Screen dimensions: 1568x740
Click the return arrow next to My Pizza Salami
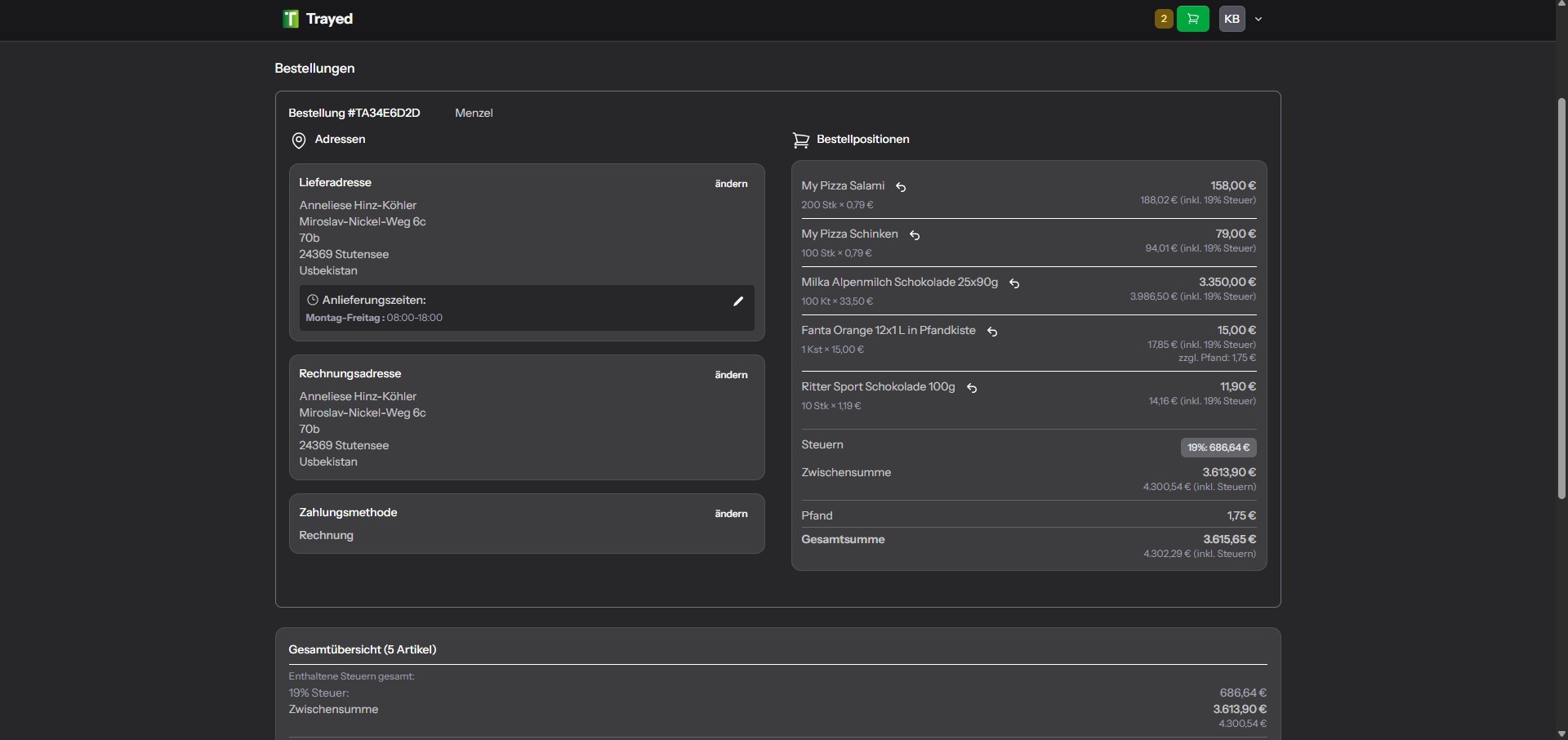click(x=901, y=187)
